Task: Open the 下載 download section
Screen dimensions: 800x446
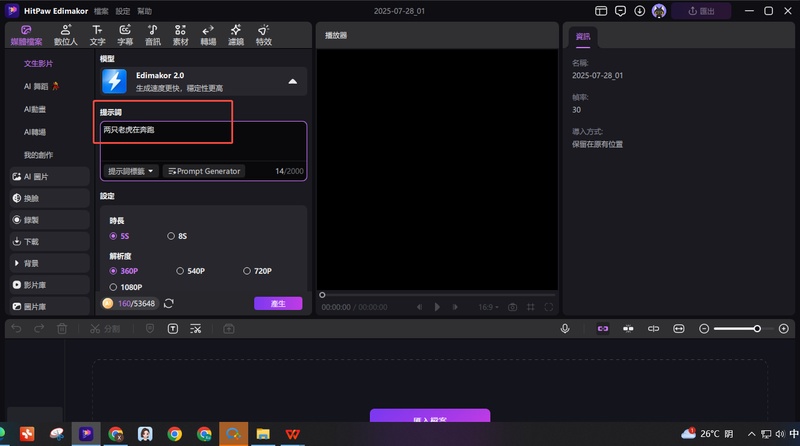Action: (49, 241)
